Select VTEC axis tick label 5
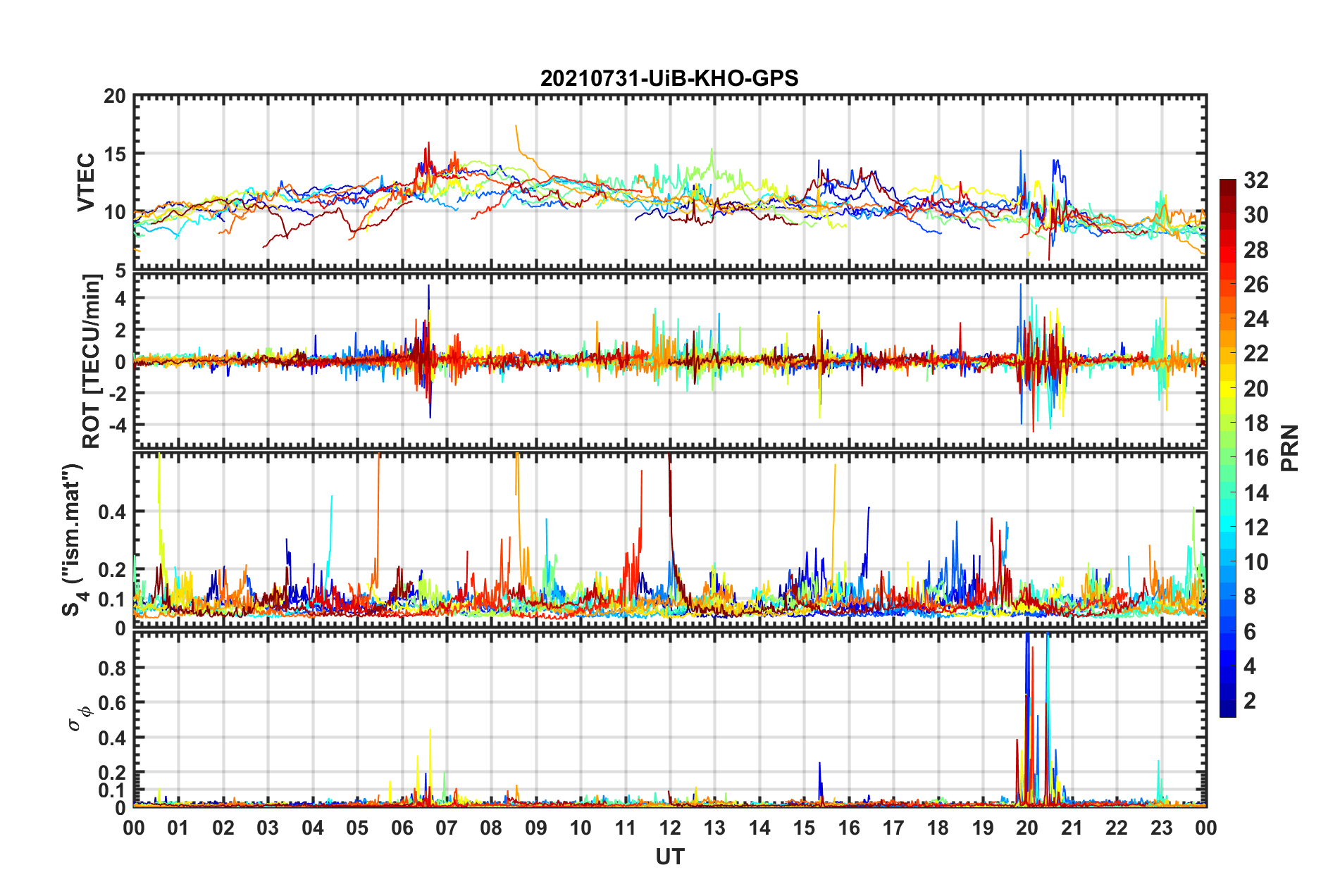This screenshot has width=1340, height=896. [x=121, y=270]
